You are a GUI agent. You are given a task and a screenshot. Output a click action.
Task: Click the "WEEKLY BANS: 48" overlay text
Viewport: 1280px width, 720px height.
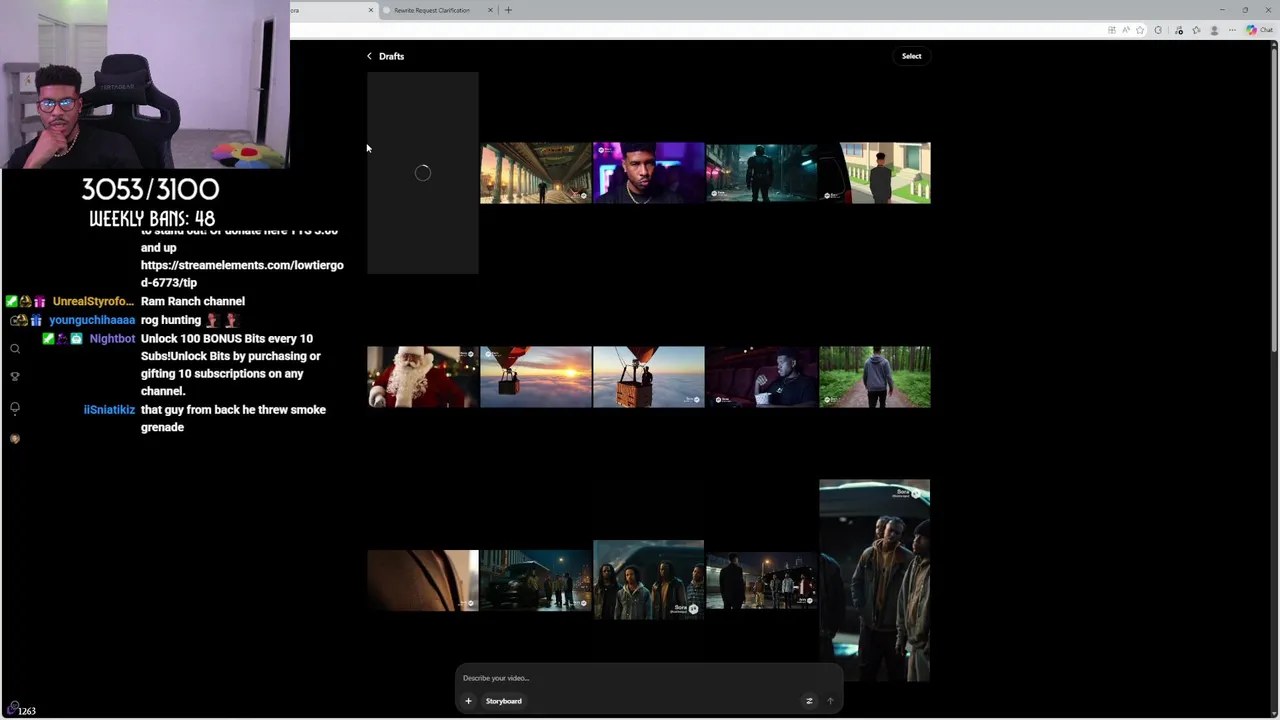coord(152,218)
